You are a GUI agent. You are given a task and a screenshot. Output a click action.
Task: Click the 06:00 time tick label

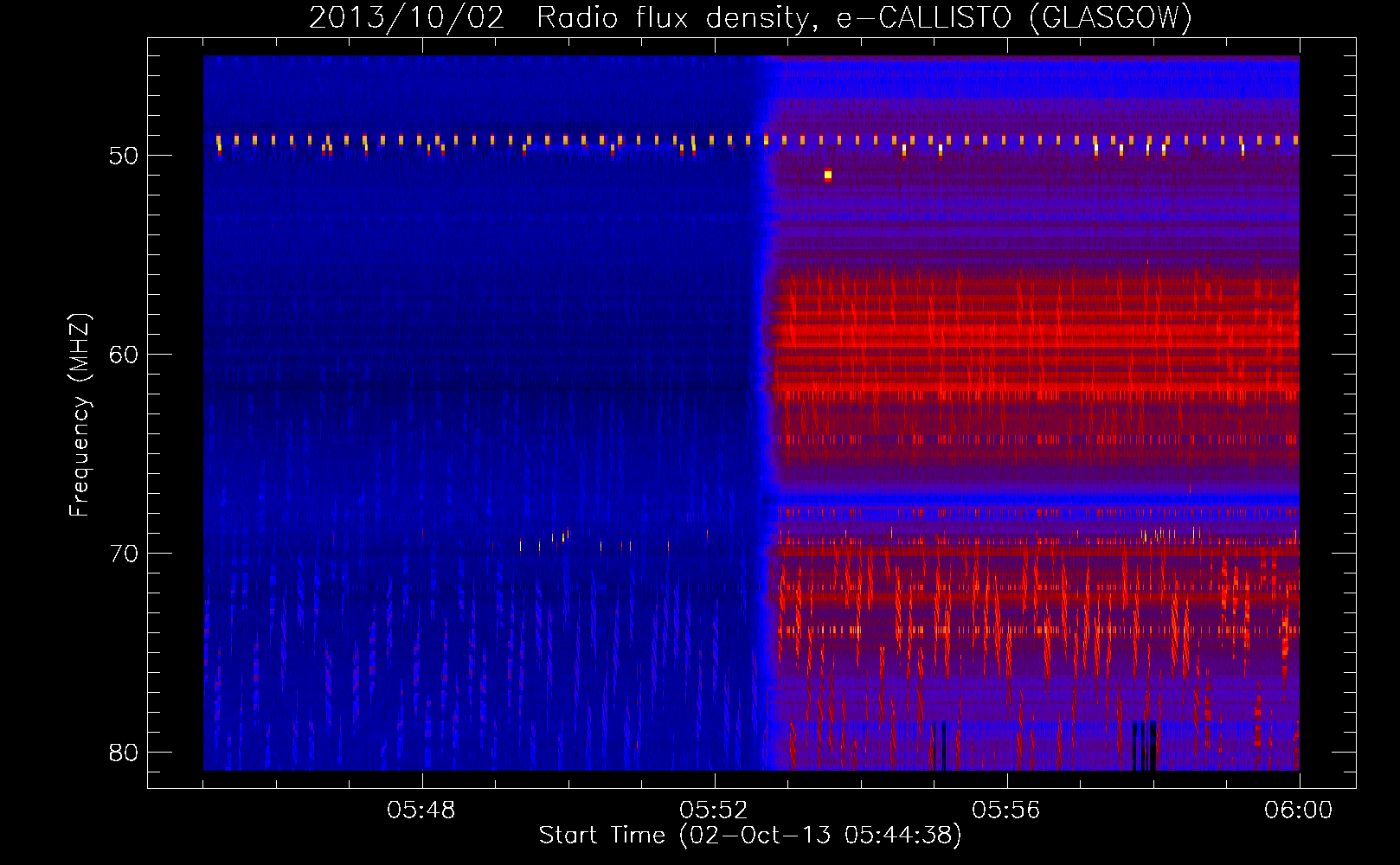pyautogui.click(x=1299, y=811)
